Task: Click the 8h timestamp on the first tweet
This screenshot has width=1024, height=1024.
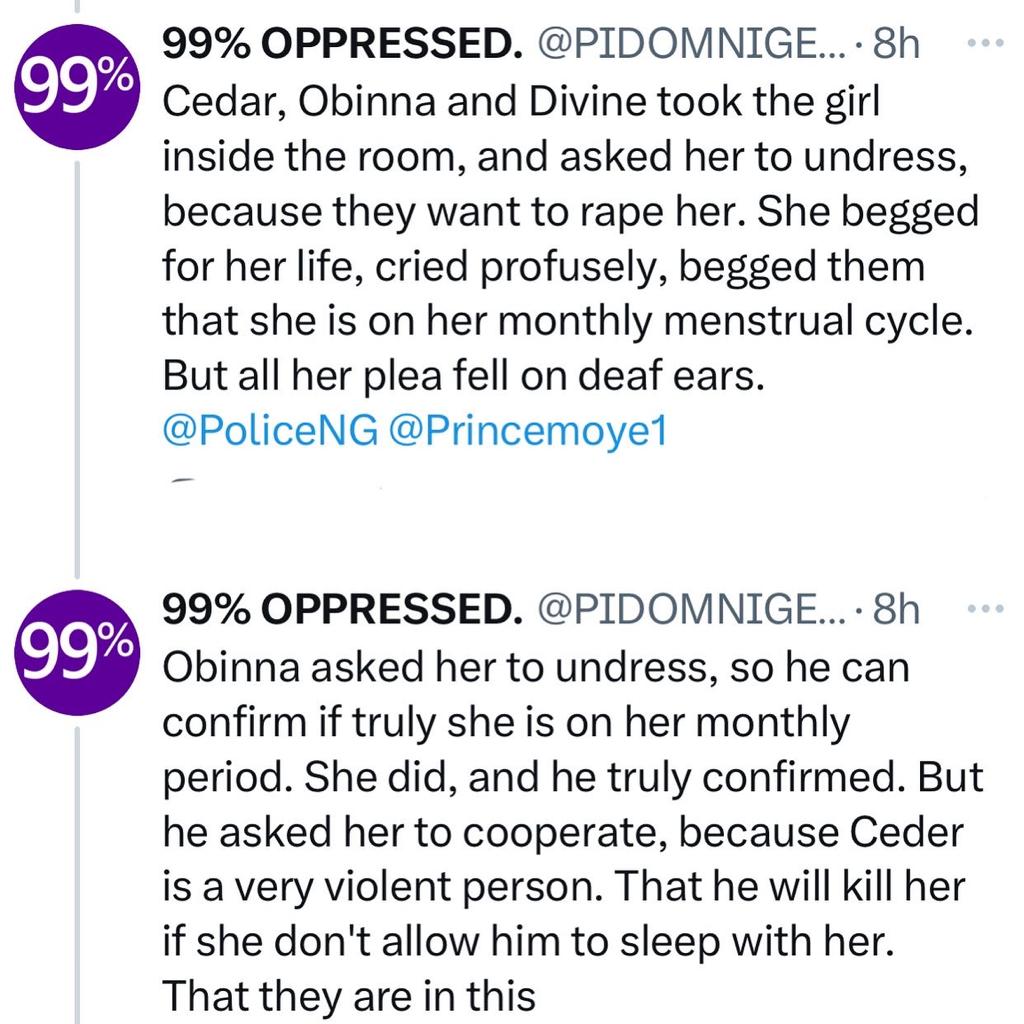Action: [898, 44]
